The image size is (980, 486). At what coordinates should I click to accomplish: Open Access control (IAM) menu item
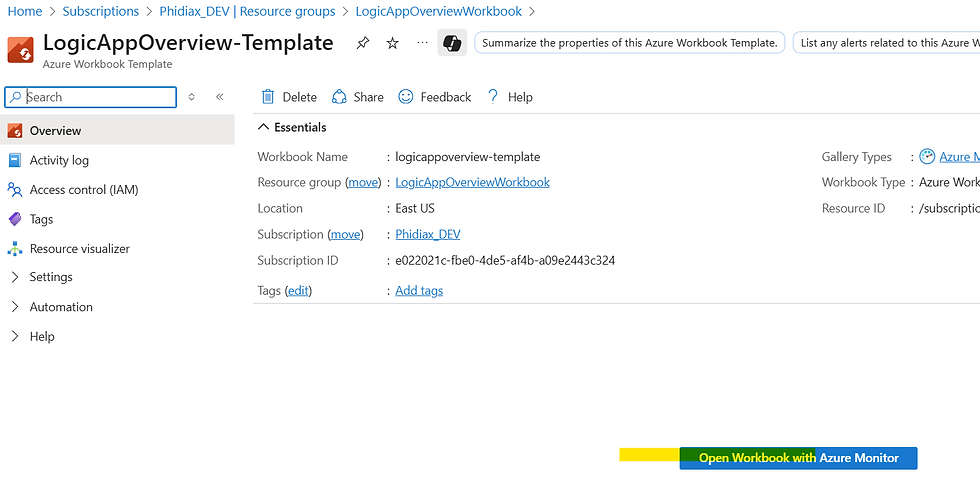118,189
